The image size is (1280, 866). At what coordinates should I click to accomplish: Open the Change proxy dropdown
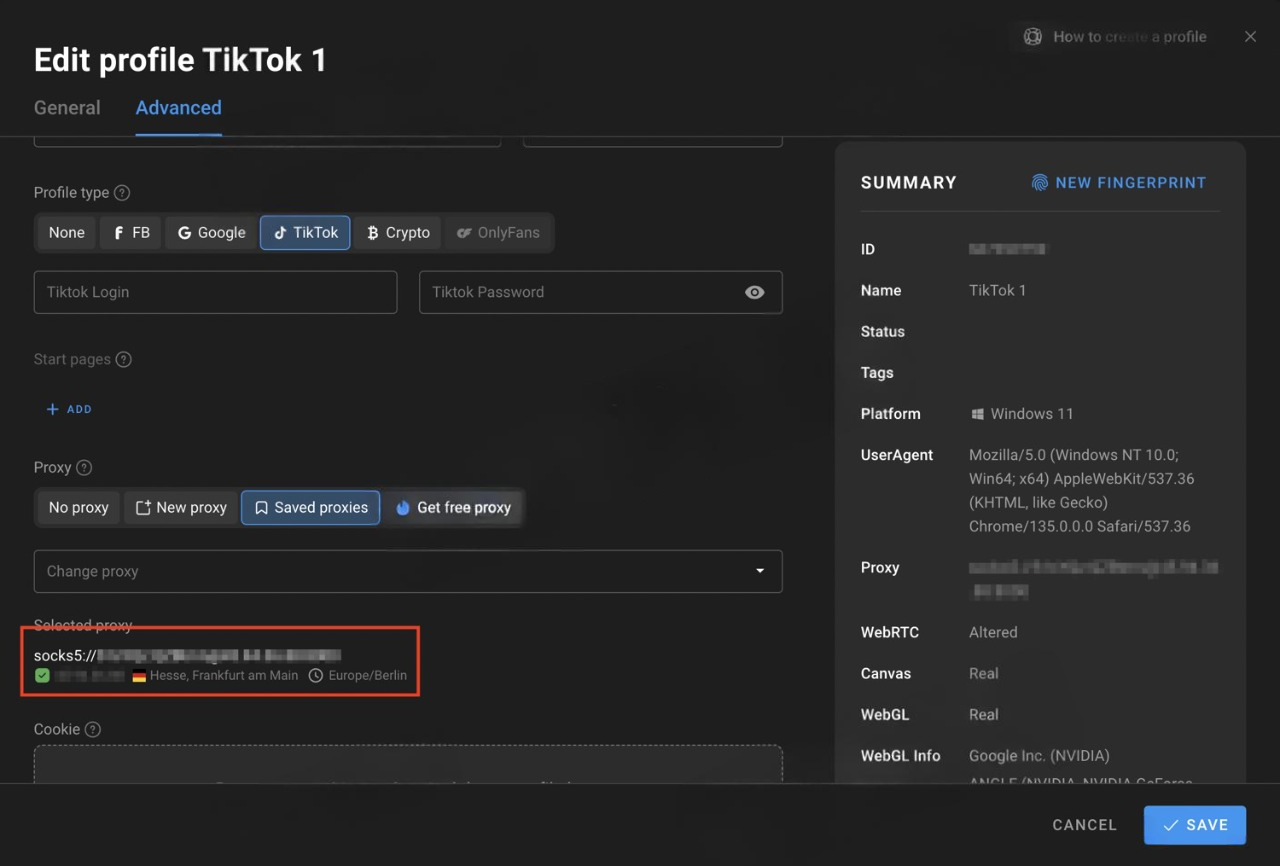coord(408,571)
